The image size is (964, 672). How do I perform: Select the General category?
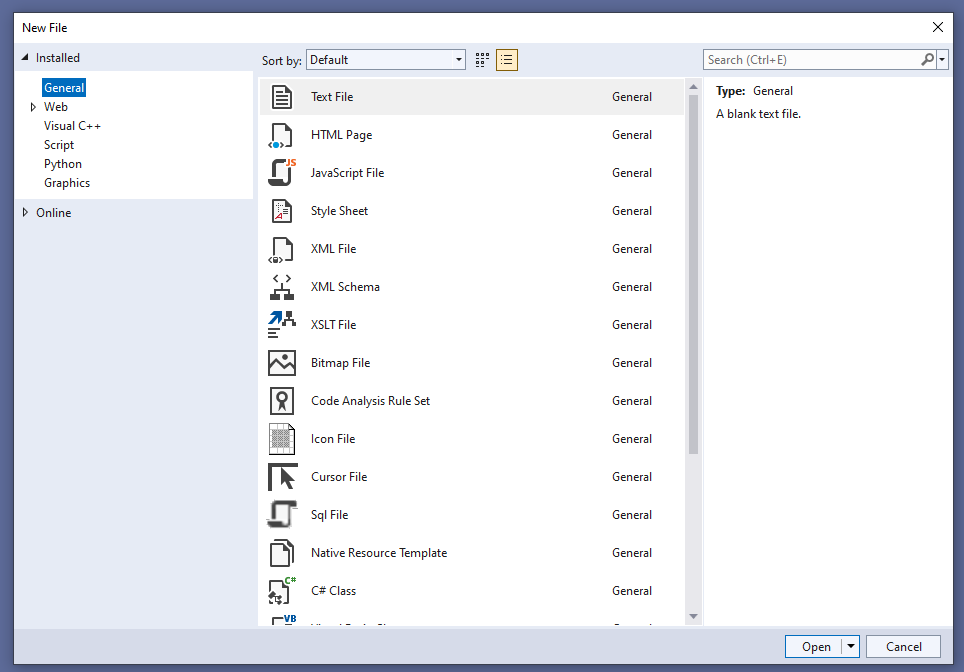coord(64,88)
